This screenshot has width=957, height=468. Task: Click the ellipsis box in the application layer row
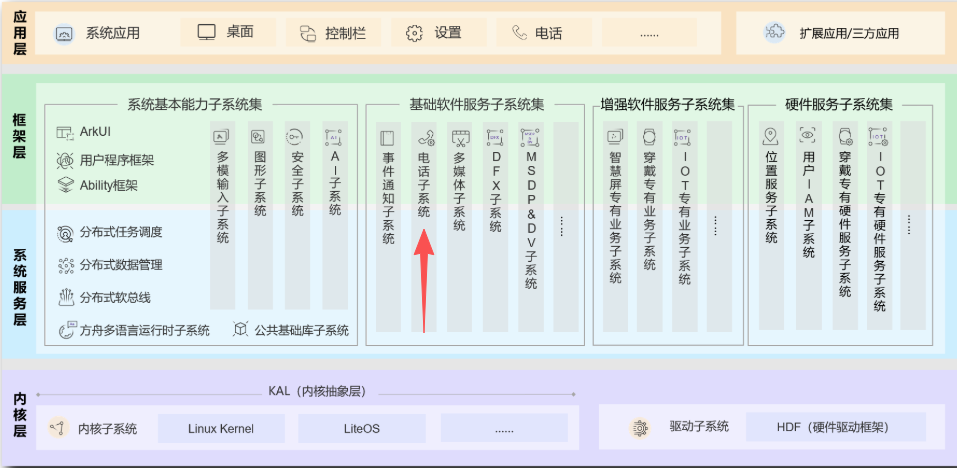pos(649,32)
